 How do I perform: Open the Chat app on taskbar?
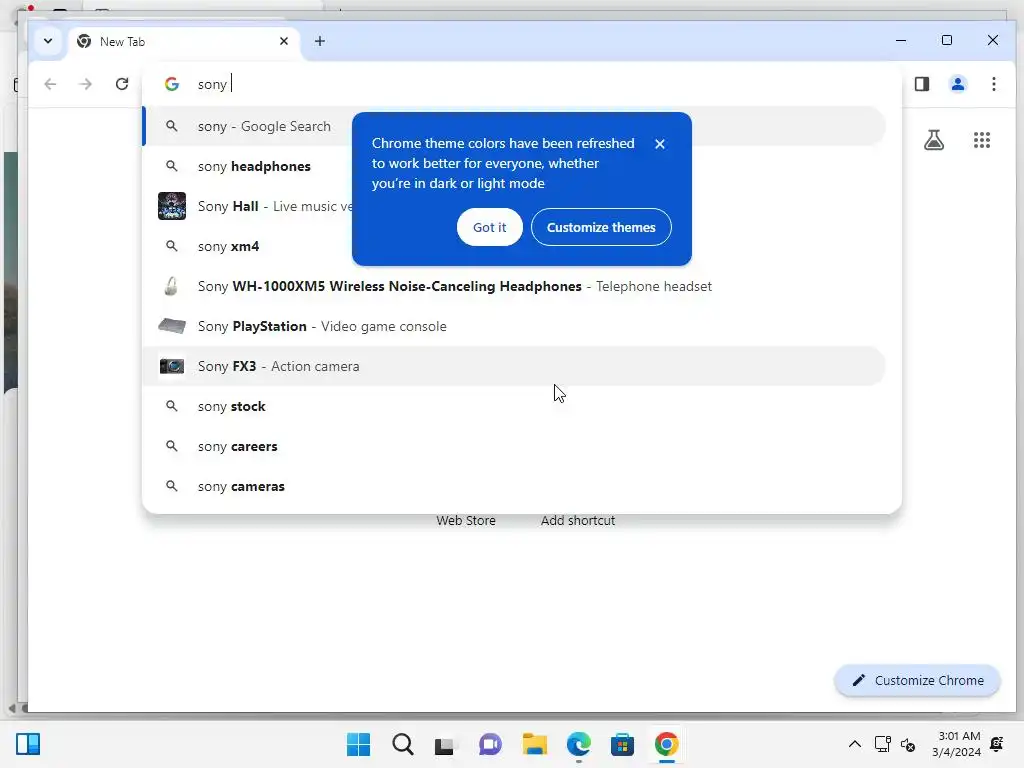(x=490, y=744)
